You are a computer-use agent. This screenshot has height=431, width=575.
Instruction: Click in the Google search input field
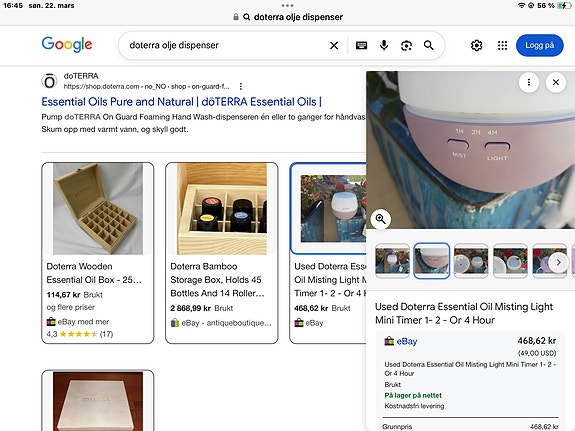(x=226, y=45)
